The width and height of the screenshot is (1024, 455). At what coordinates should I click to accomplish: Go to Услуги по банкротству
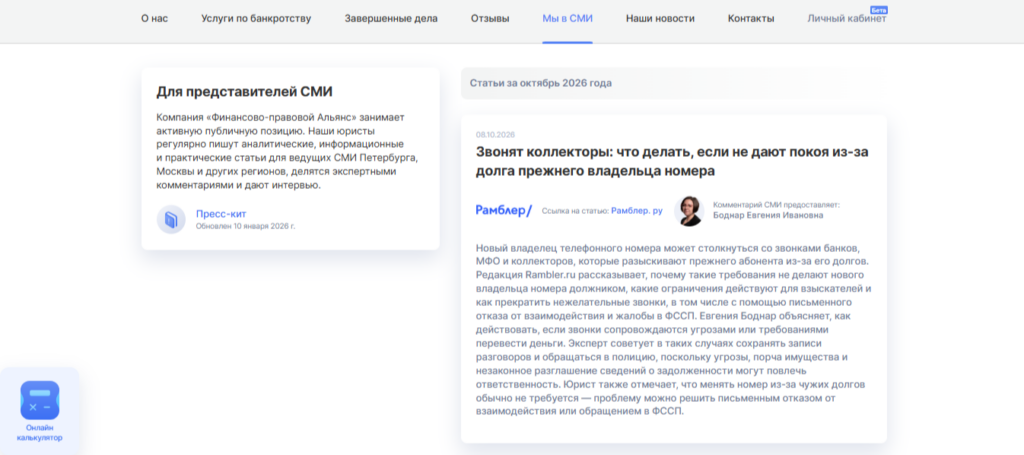[256, 18]
